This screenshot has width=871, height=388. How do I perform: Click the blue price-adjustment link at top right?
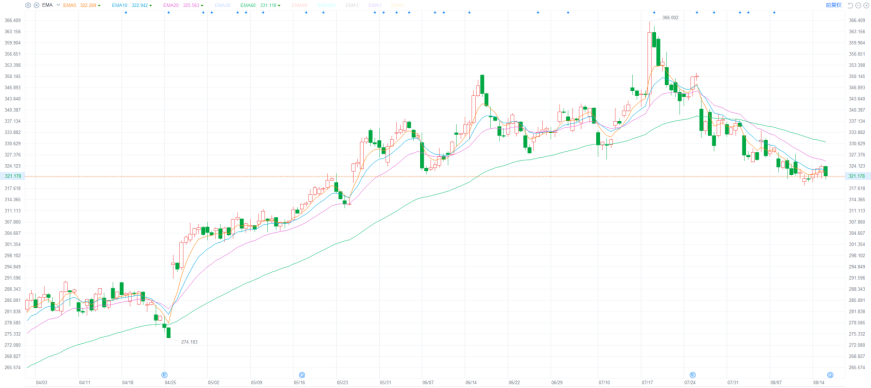(833, 4)
